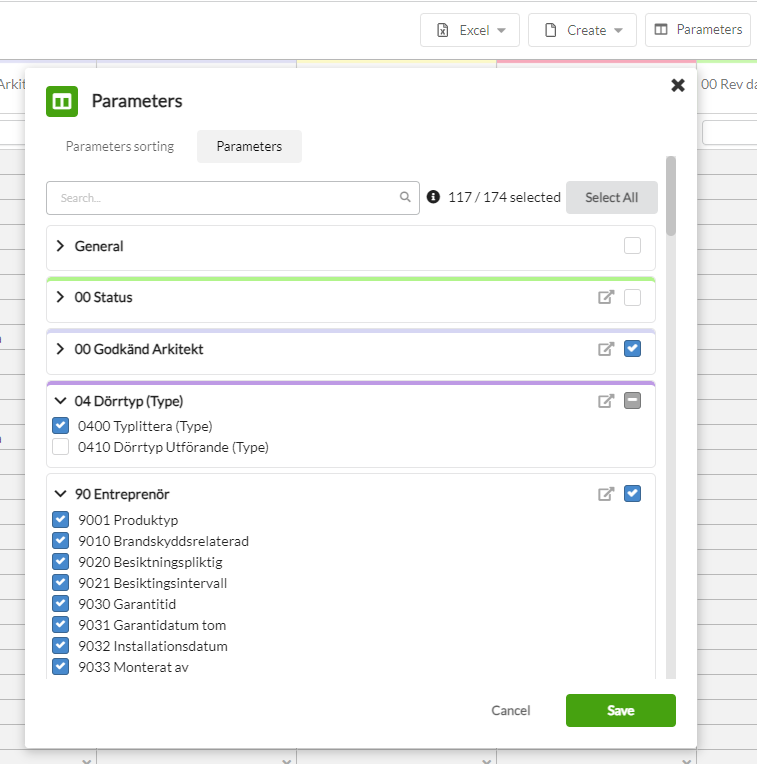Close the Parameters dialog with X
The height and width of the screenshot is (764, 757).
(x=678, y=85)
